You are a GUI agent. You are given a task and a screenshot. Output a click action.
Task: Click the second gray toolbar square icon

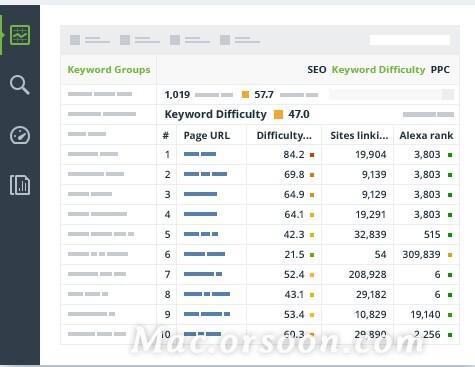[x=125, y=40]
